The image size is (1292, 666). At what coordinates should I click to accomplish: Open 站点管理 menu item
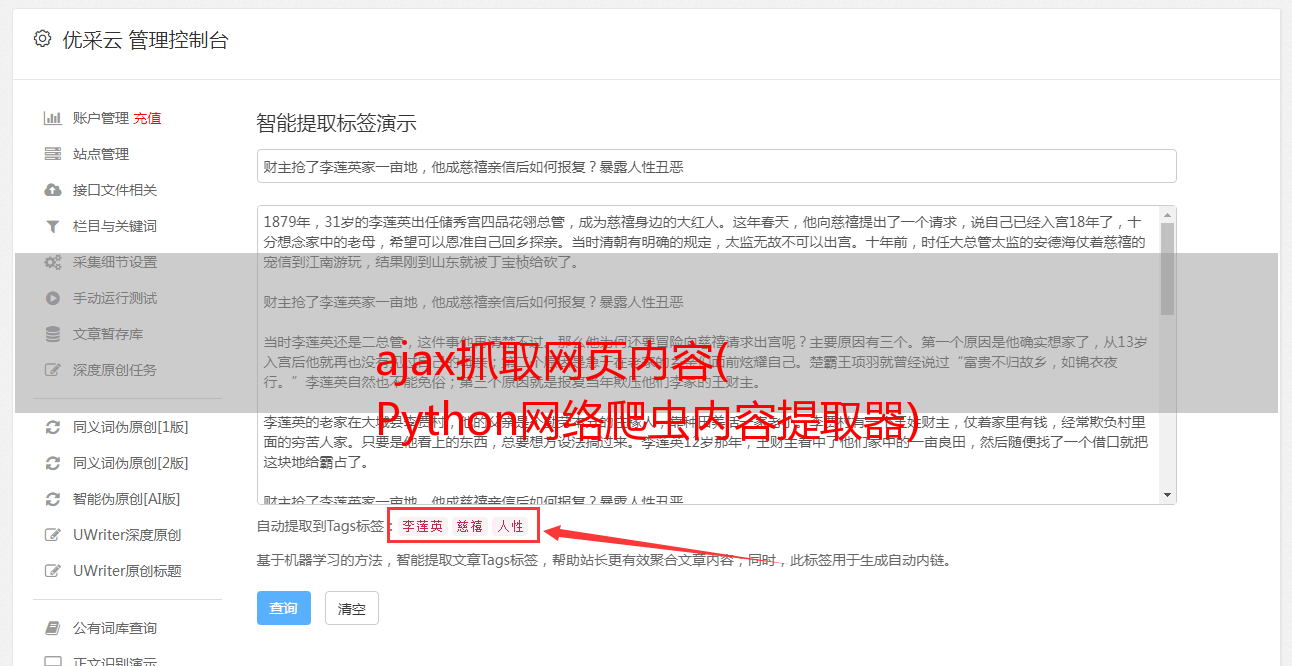[101, 154]
